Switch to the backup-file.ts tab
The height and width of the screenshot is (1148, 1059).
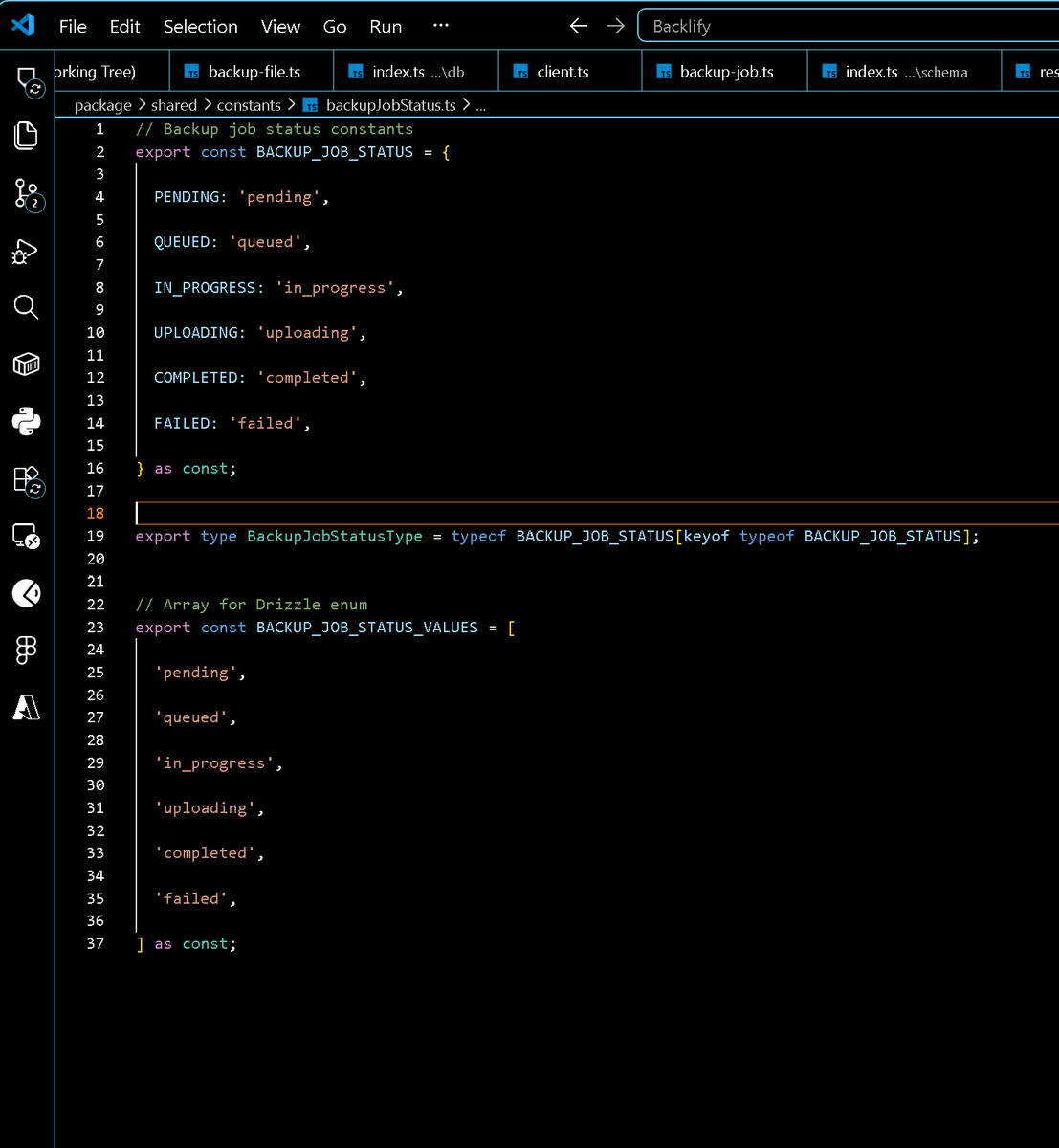point(253,72)
